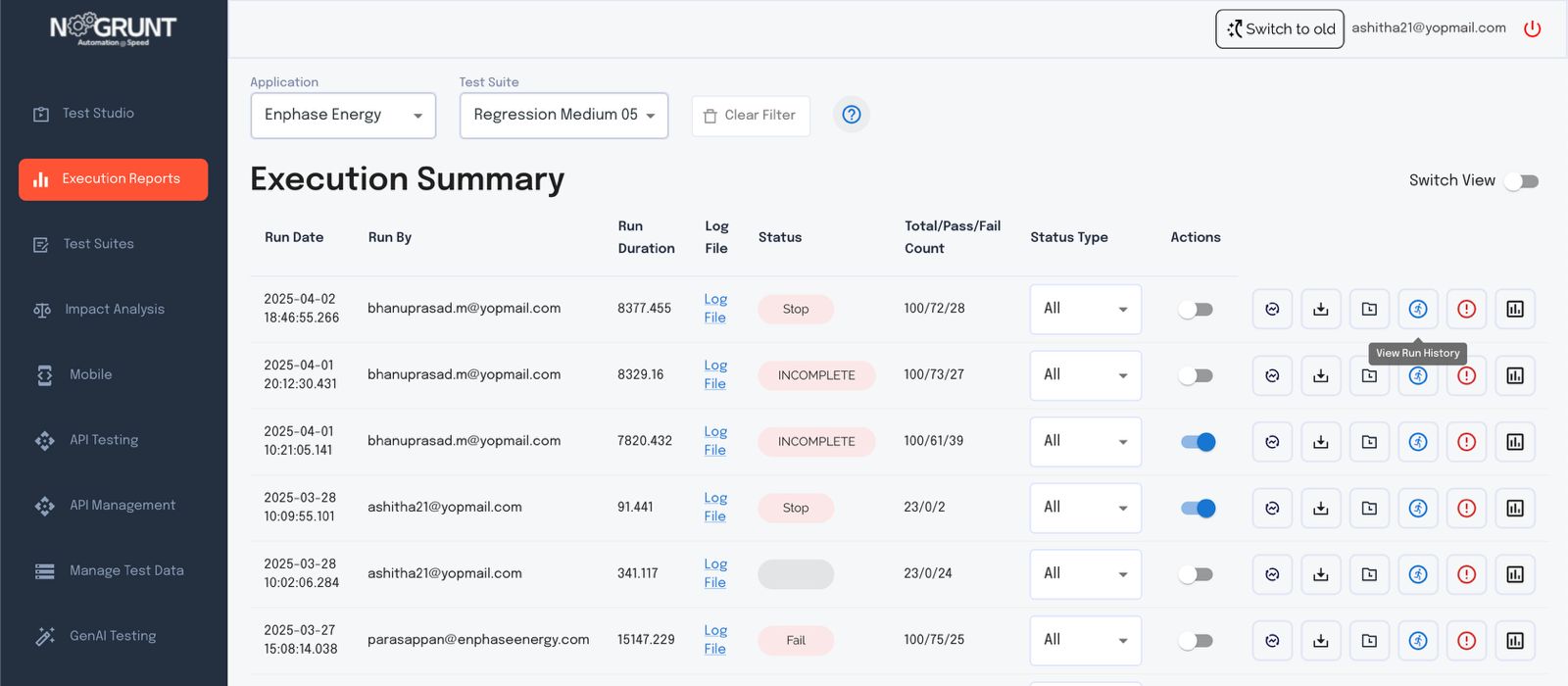Enable the toggle in the 100/75/25 row

click(1196, 641)
